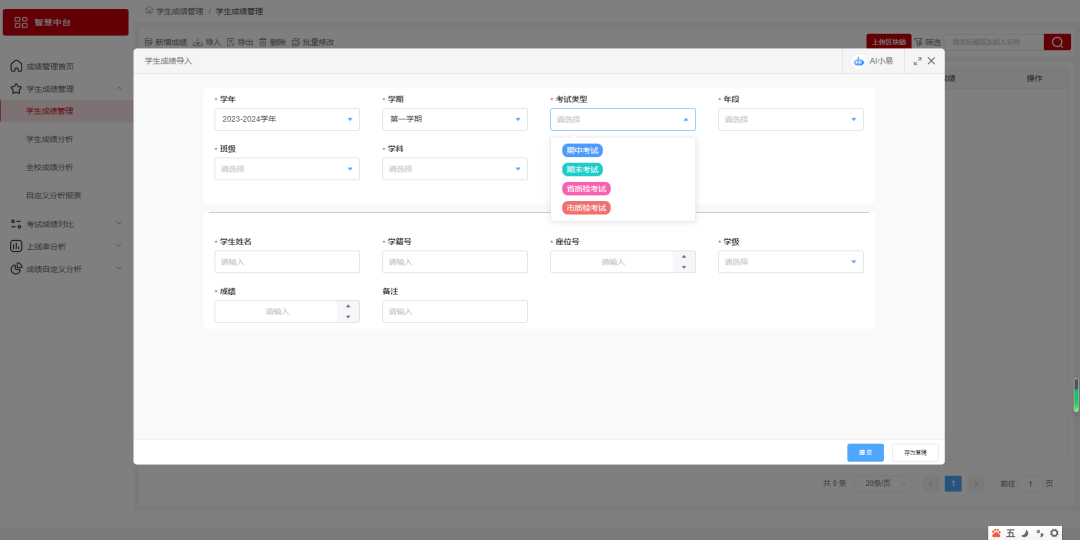Click the 学生姓名 input field

(x=287, y=262)
